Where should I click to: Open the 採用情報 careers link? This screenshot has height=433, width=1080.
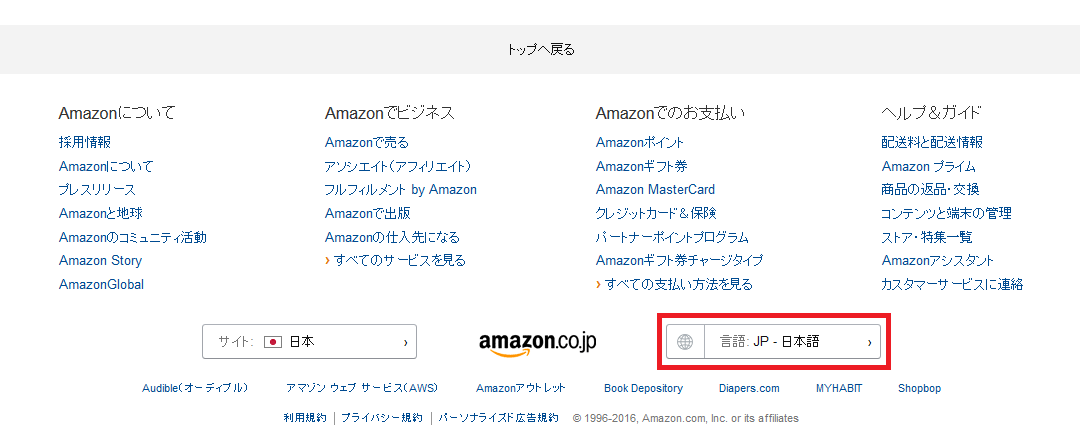tap(85, 143)
